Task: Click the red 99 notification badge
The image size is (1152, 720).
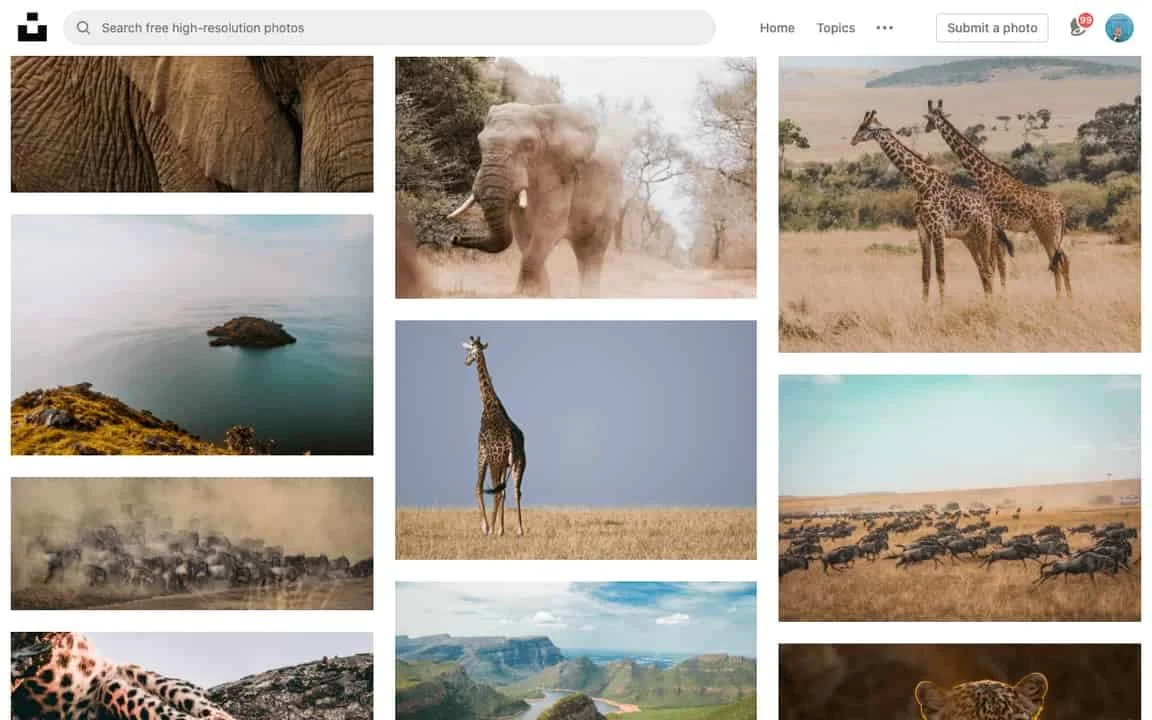Action: click(x=1086, y=20)
